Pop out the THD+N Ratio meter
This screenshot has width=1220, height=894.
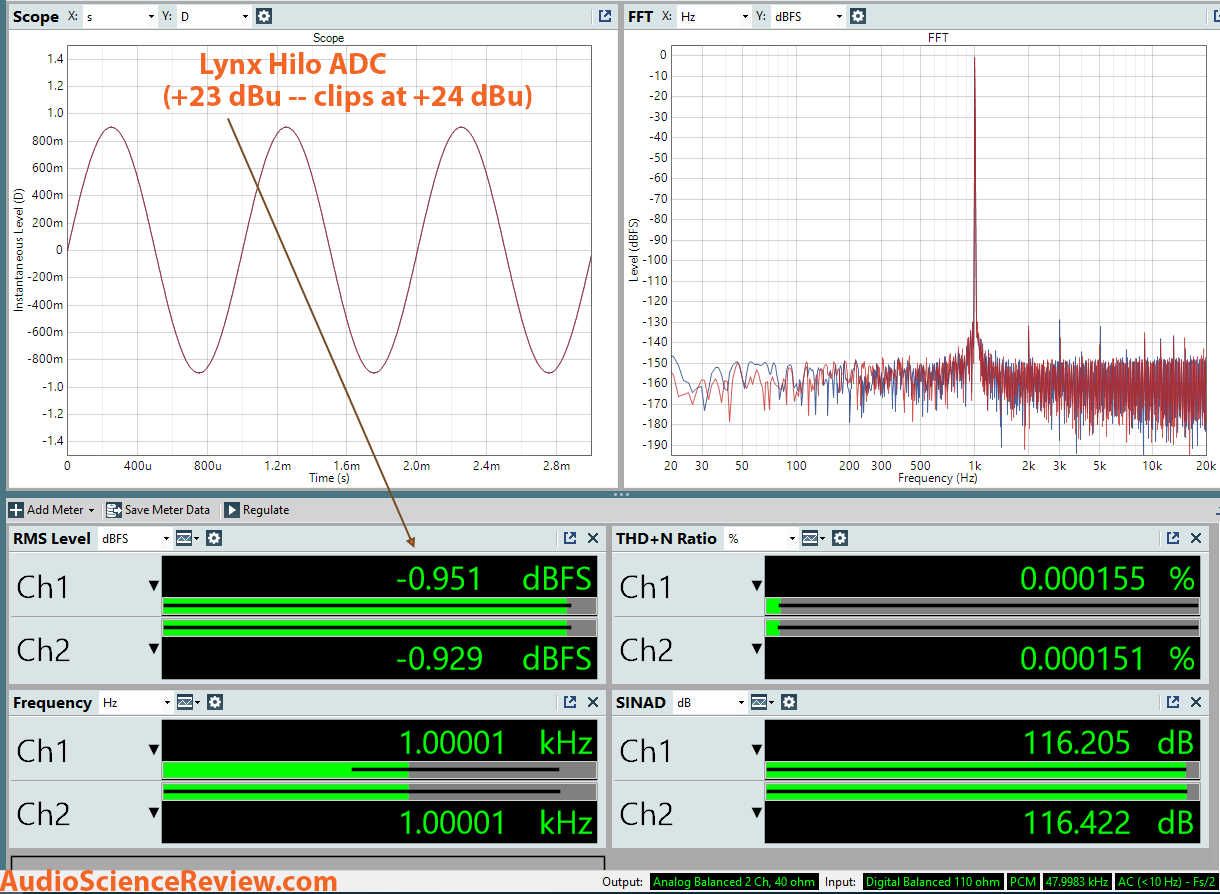pos(1173,538)
